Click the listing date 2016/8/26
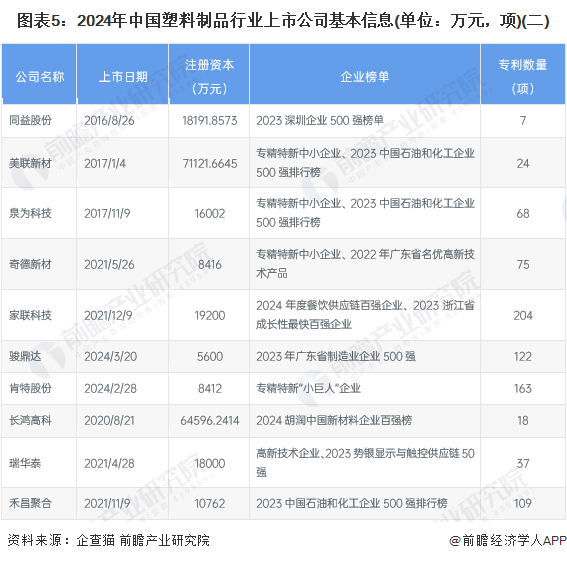Screen dimensions: 567x561 pyautogui.click(x=109, y=120)
